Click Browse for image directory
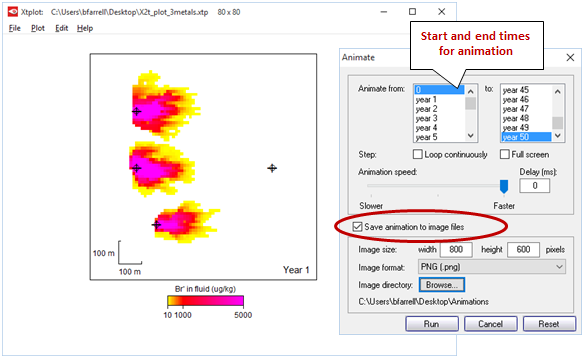 (442, 285)
